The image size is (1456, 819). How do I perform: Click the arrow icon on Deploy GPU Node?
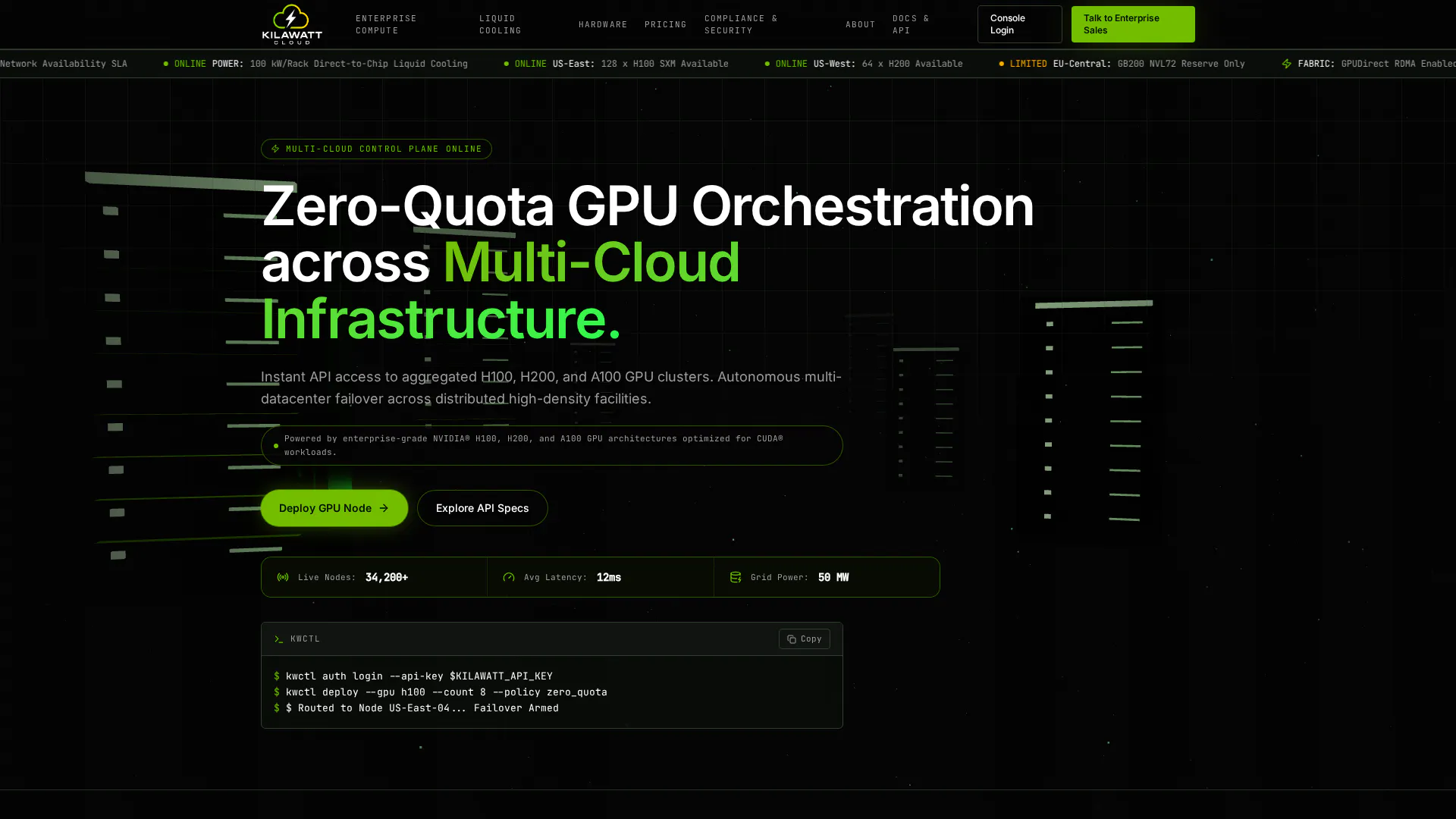point(384,508)
